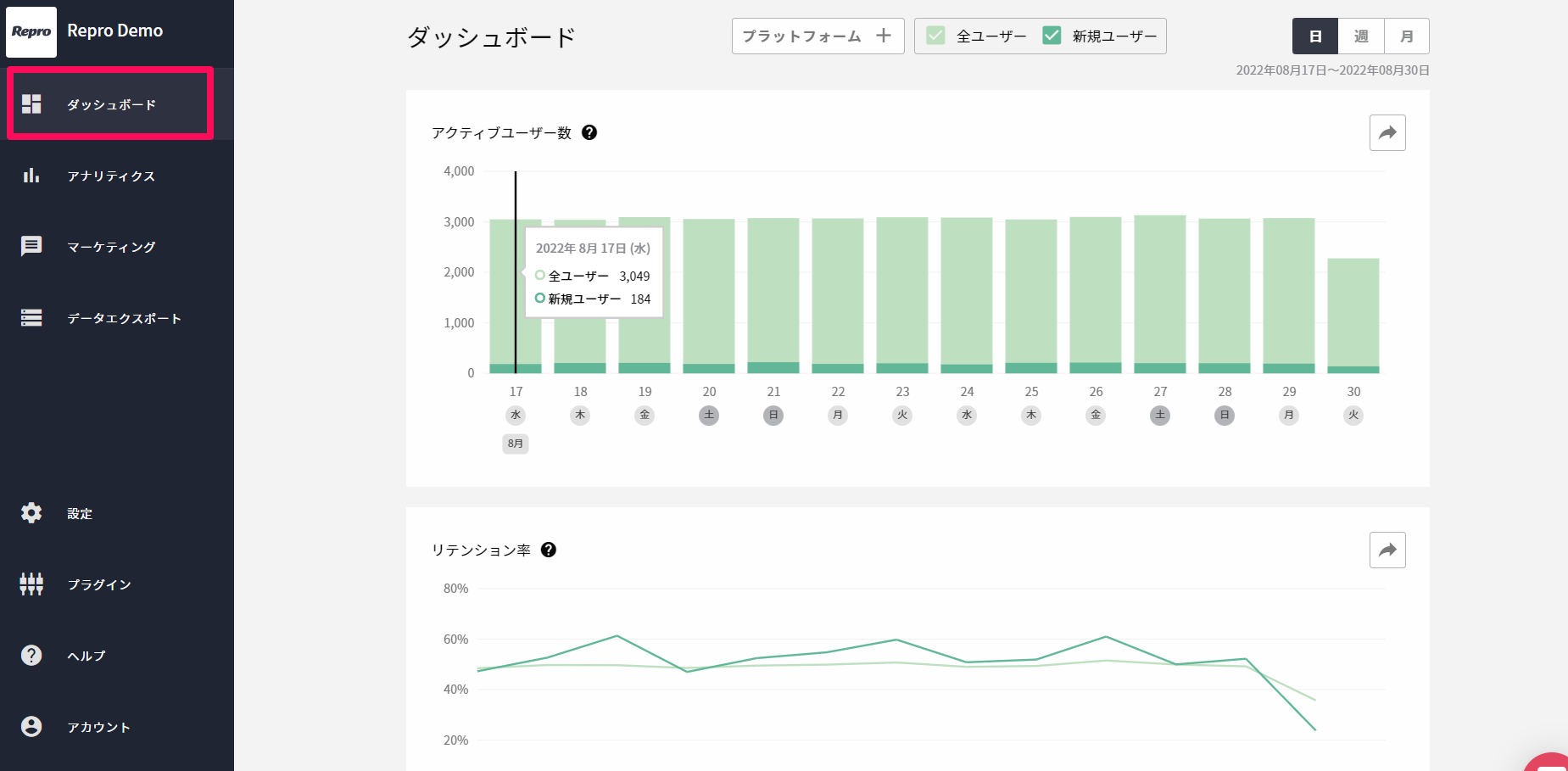Toggle the 新規ユーザー checkbox
1568x771 pixels.
(x=1052, y=36)
